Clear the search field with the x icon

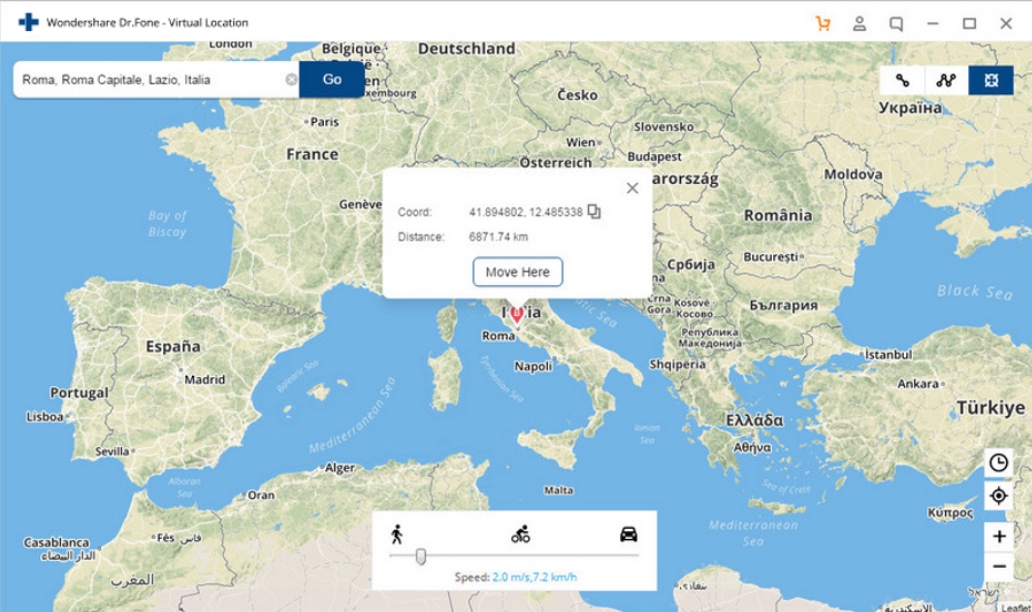(x=291, y=80)
